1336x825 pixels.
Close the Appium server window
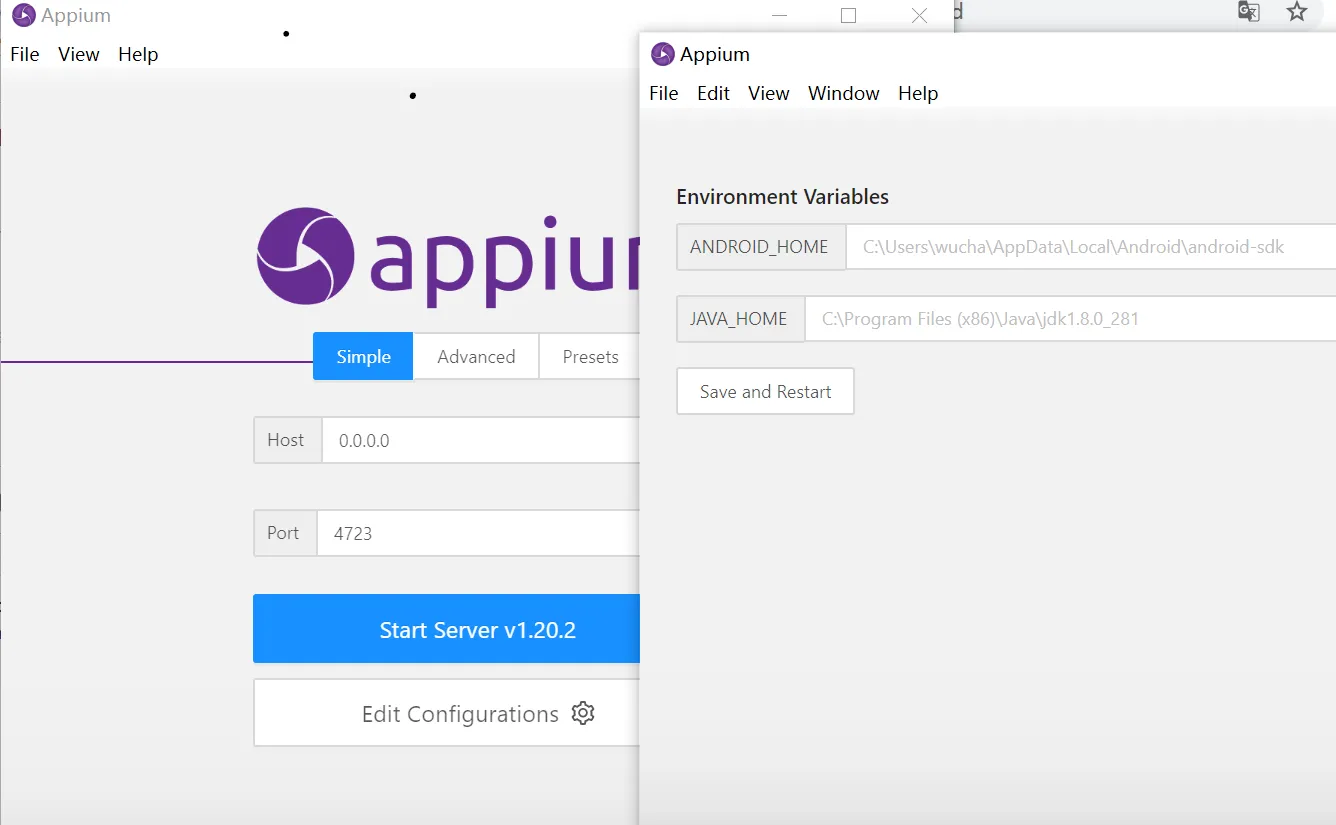click(x=919, y=15)
